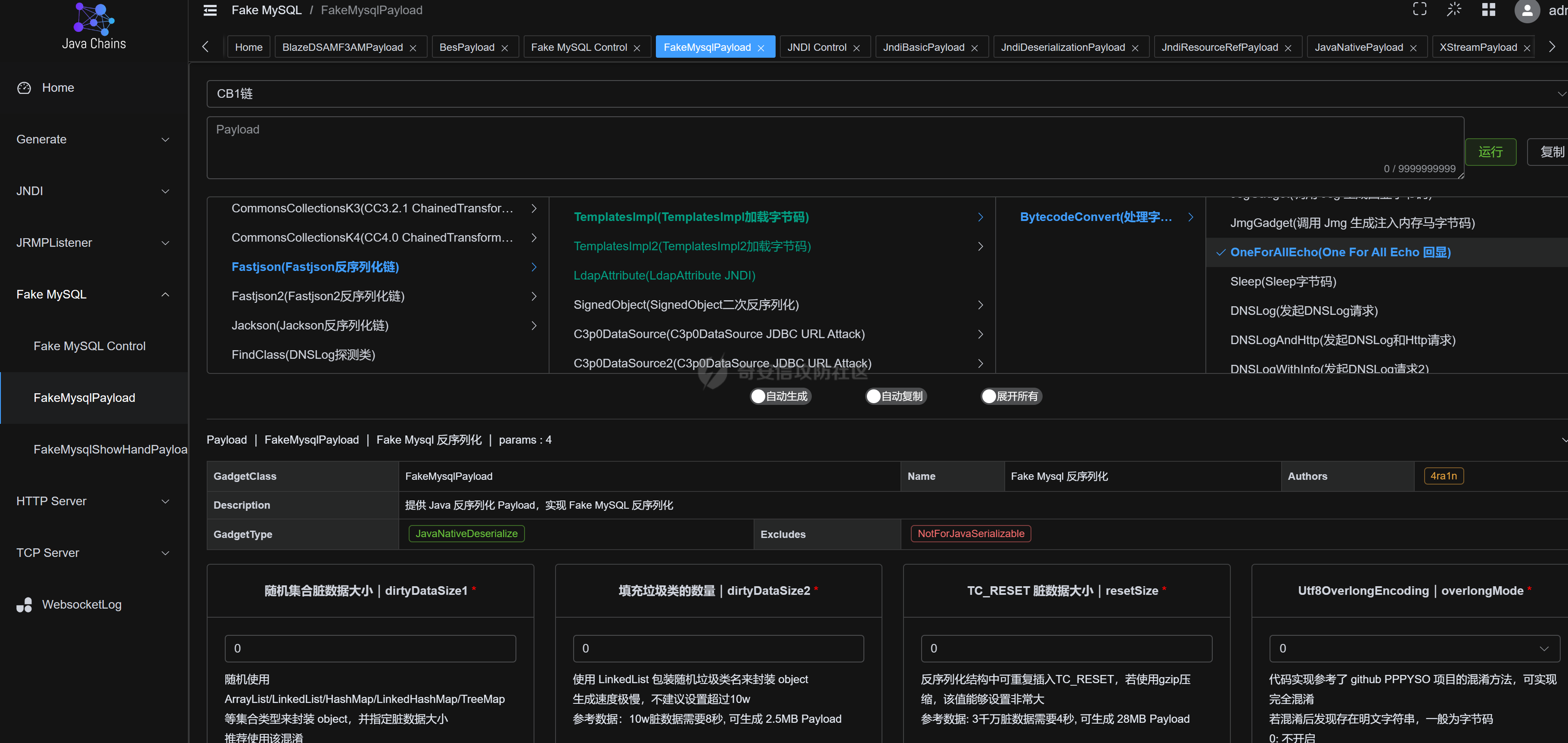The width and height of the screenshot is (1568, 743).
Task: Click the dirtyDataSize1 input field
Action: tap(370, 649)
